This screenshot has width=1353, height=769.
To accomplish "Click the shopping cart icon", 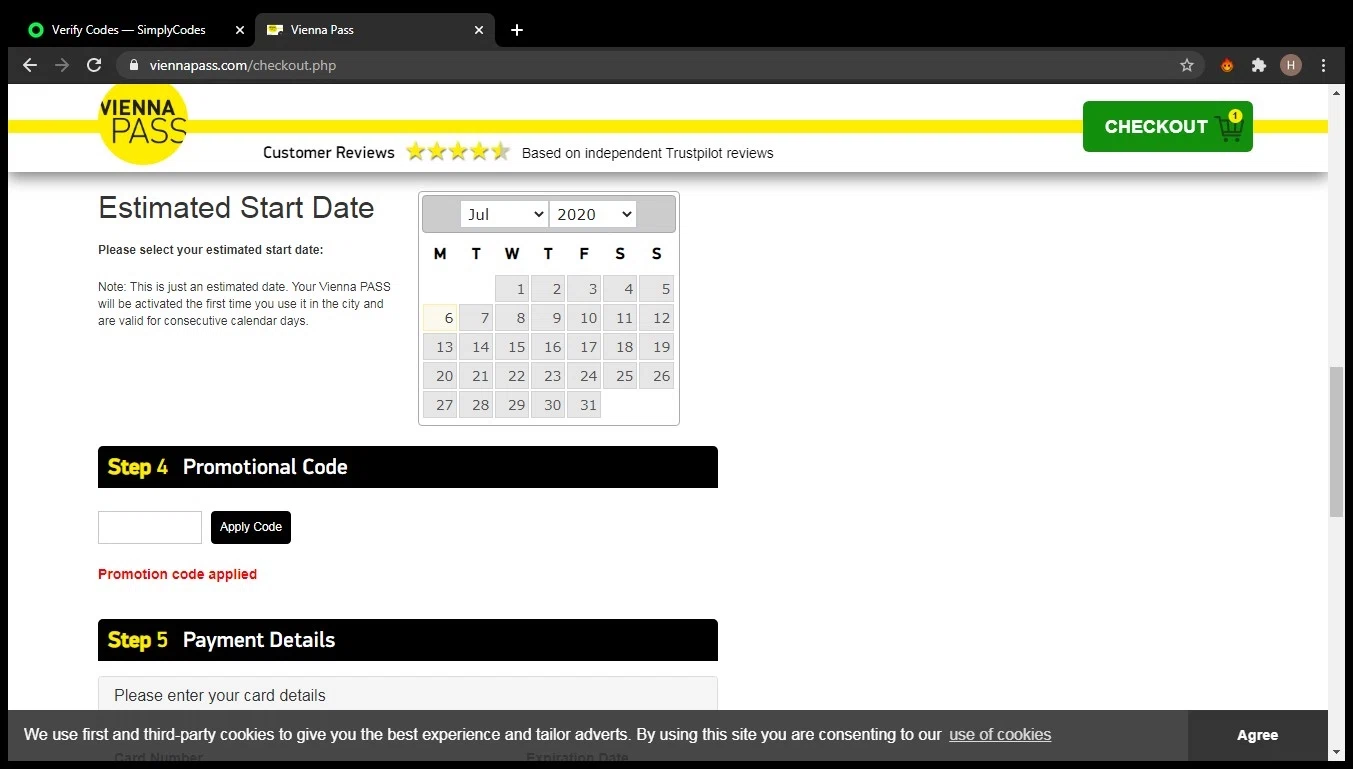I will coord(1230,127).
